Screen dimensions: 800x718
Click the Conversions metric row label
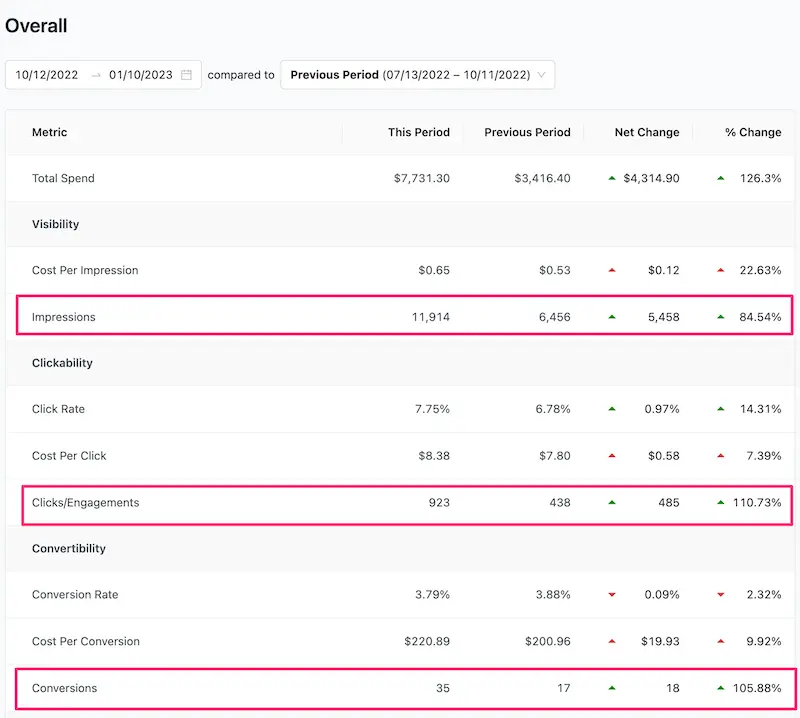coord(64,688)
